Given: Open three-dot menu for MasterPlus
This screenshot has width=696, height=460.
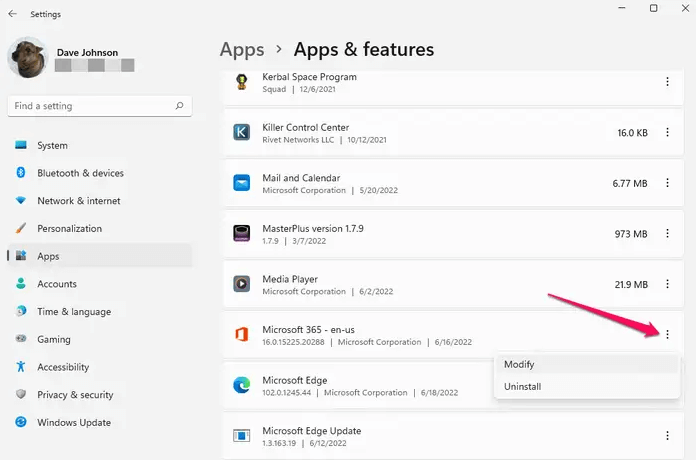Looking at the screenshot, I should tap(667, 234).
